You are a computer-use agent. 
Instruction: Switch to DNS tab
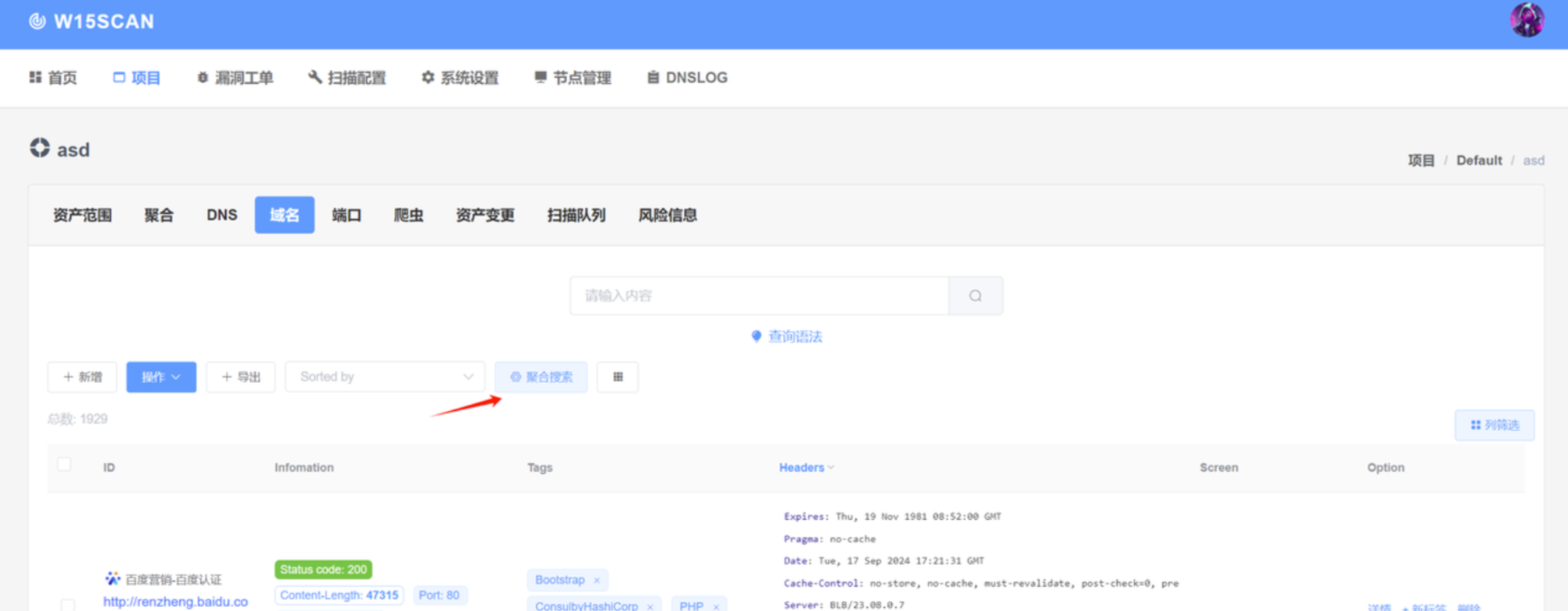click(222, 215)
